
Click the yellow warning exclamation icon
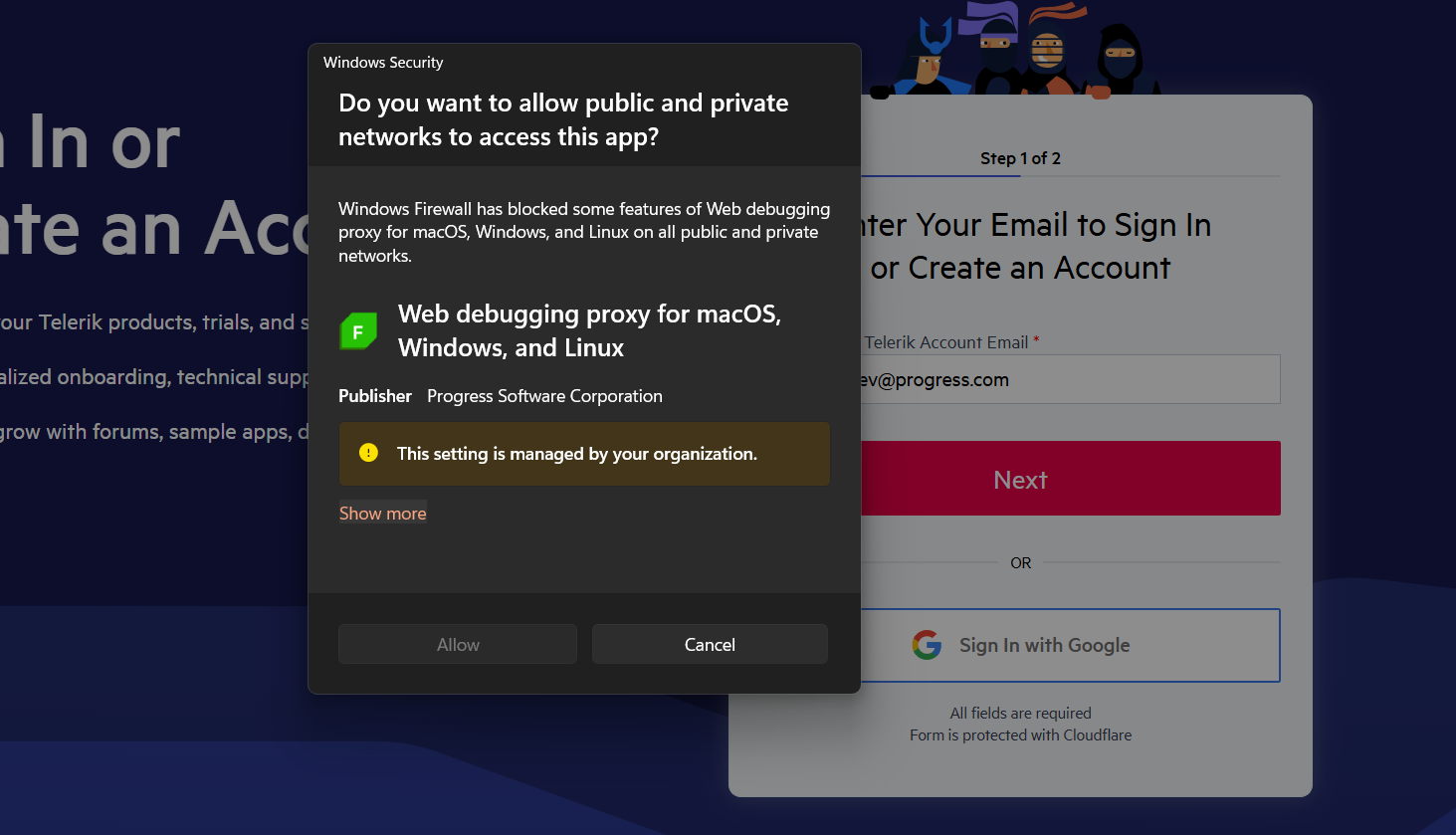tap(368, 453)
